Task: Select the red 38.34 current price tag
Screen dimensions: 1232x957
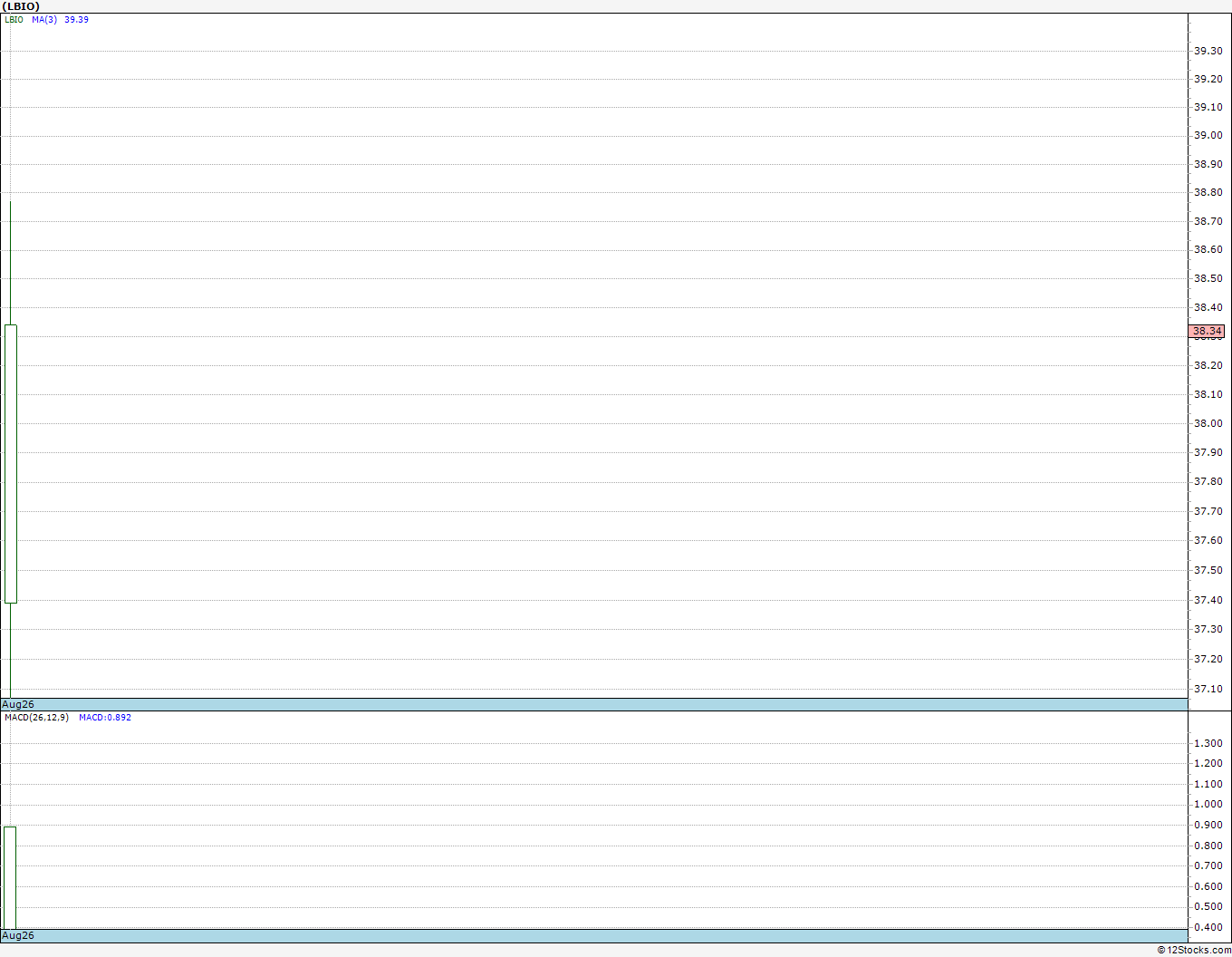Action: 1207,331
